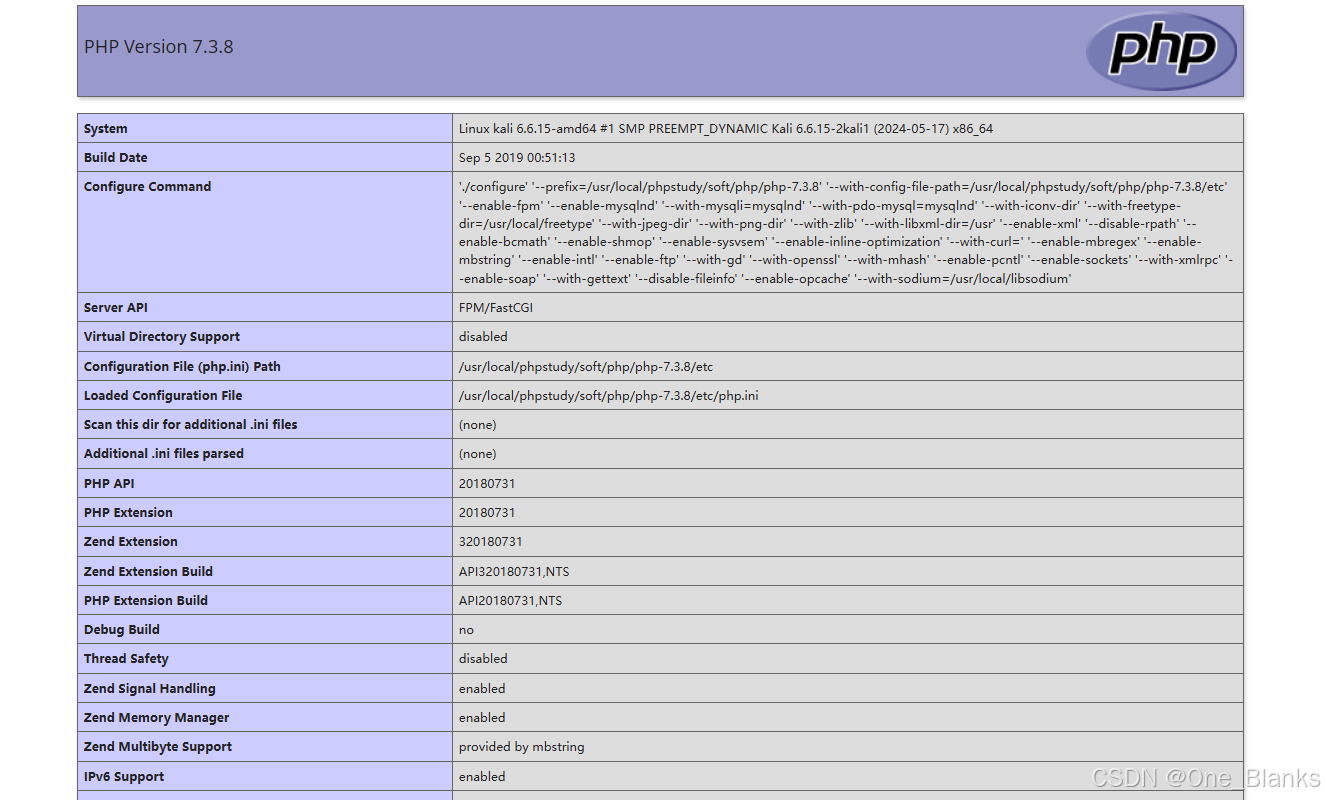1325x800 pixels.
Task: Select the Debug Build 'no' value
Action: click(x=467, y=630)
